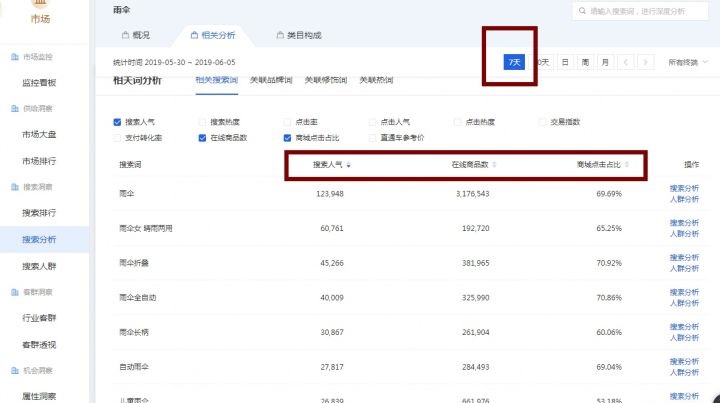Click the 统计时间 2019-05-30 date range text
724x403 pixels.
[174, 62]
